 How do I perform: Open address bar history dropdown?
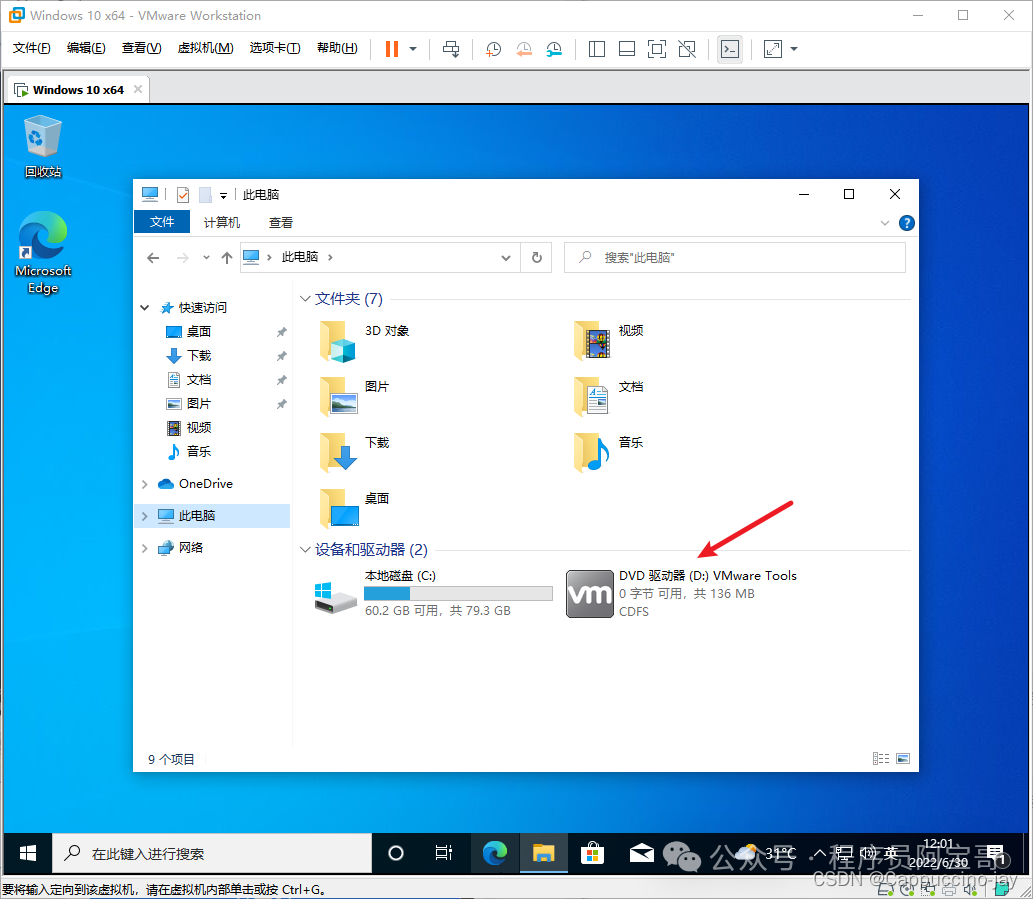506,258
